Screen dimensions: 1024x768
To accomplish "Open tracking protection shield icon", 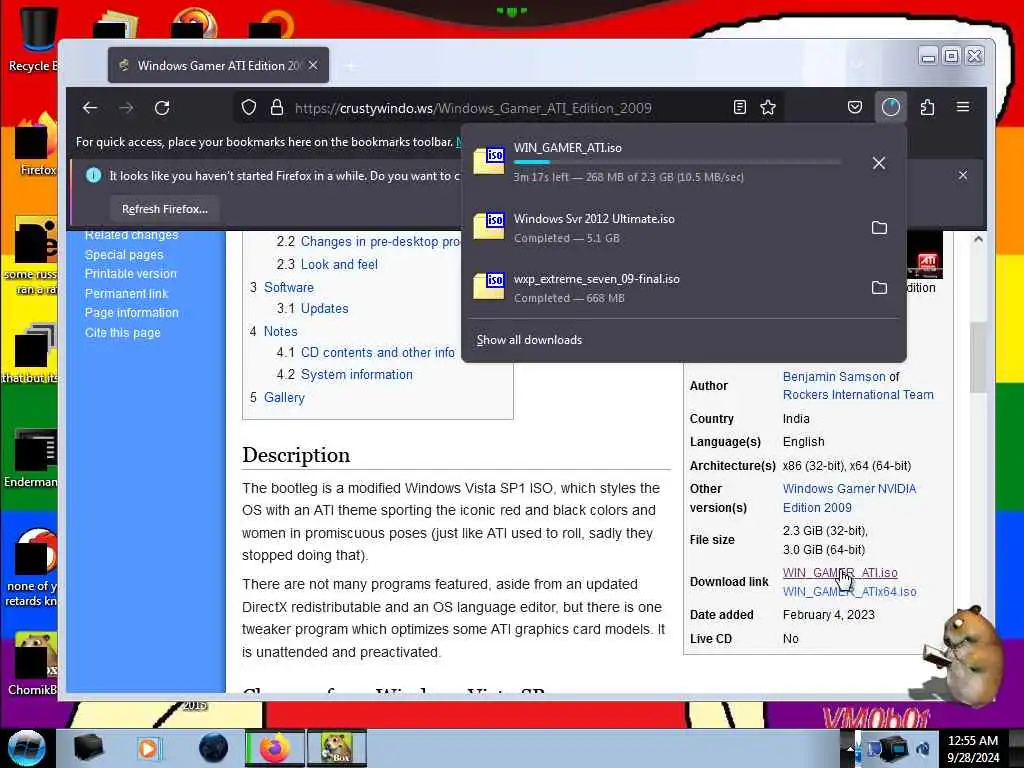I will tap(249, 108).
